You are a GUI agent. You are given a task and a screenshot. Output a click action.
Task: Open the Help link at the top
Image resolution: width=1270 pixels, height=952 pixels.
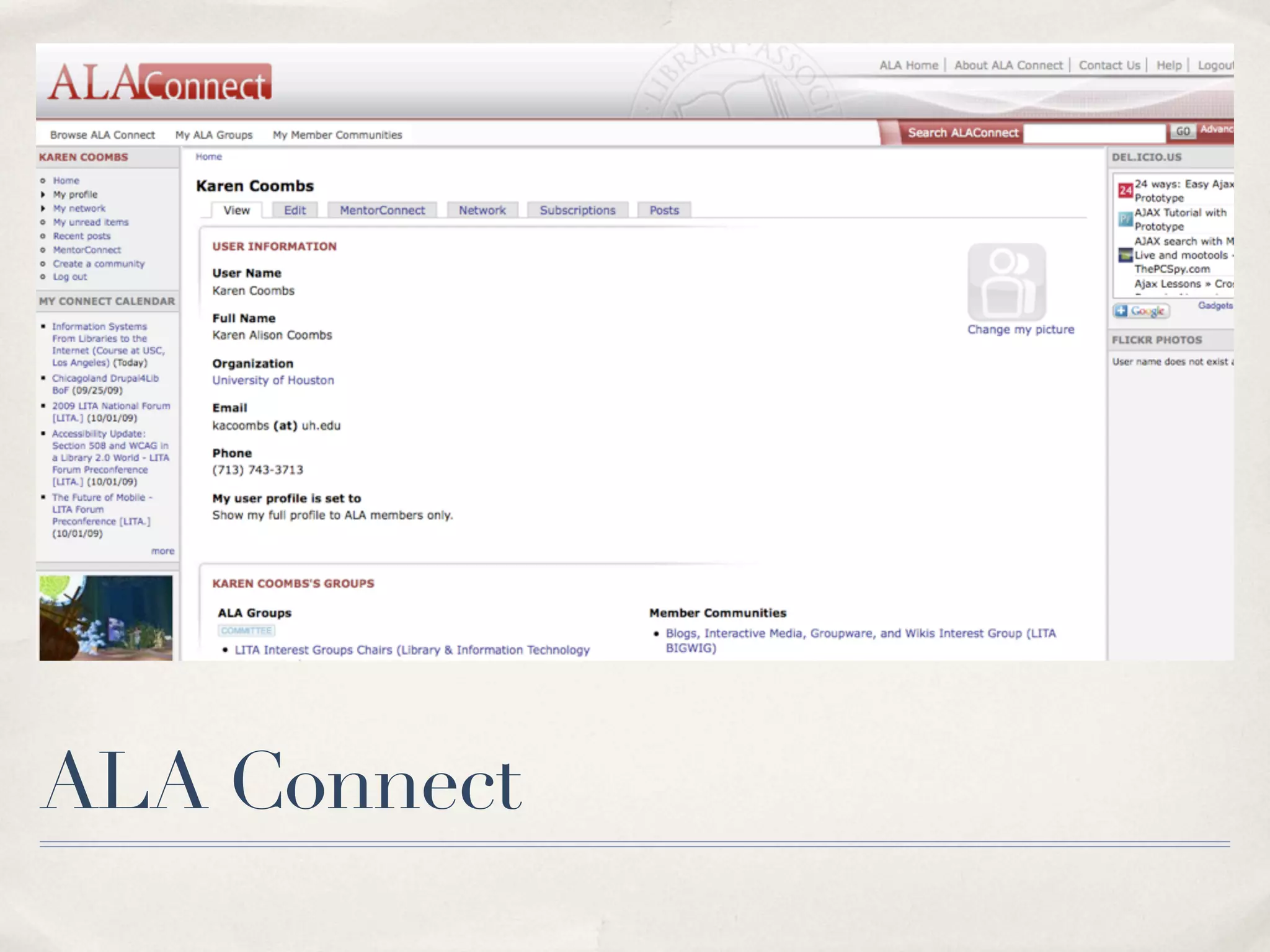[x=1169, y=65]
